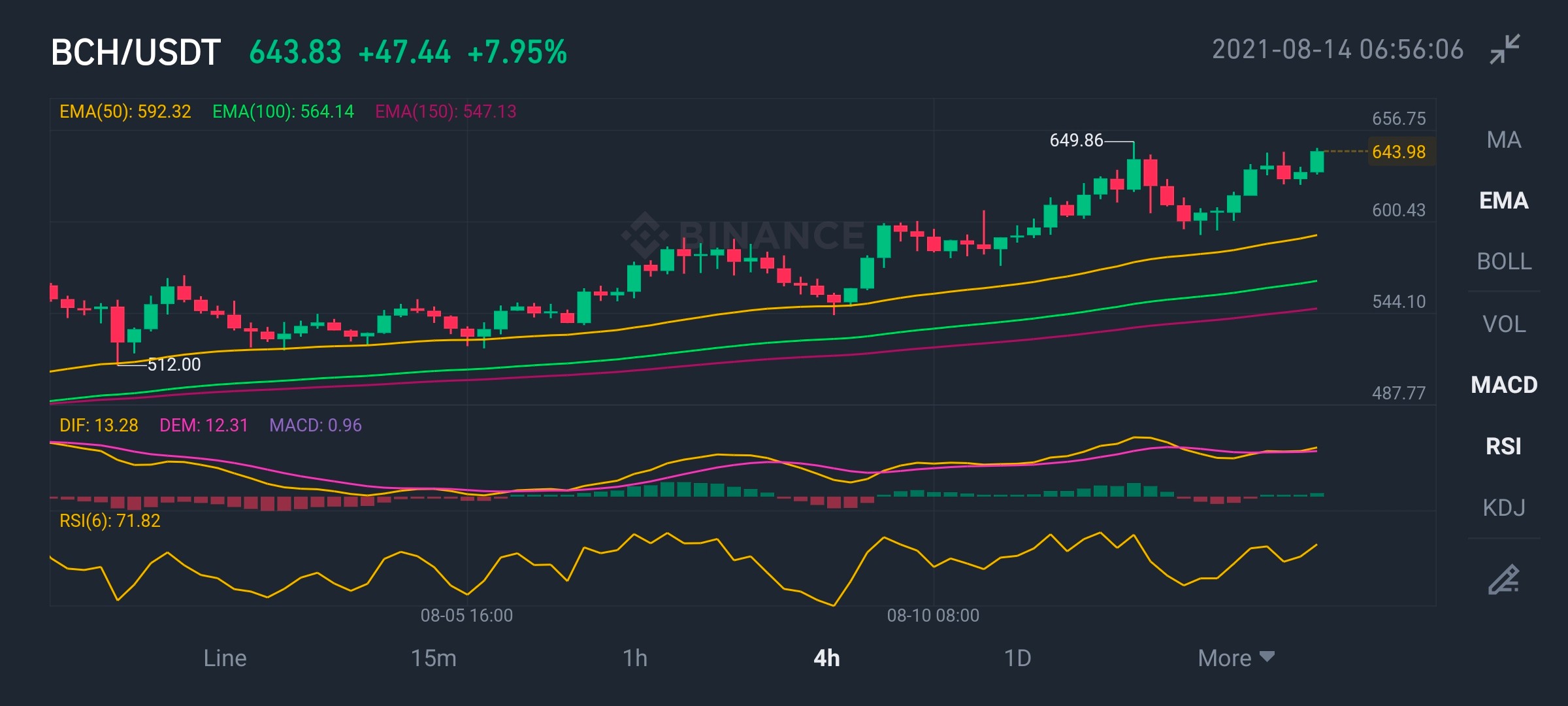
Task: Click the EMA(50) legend value
Action: pyautogui.click(x=125, y=112)
